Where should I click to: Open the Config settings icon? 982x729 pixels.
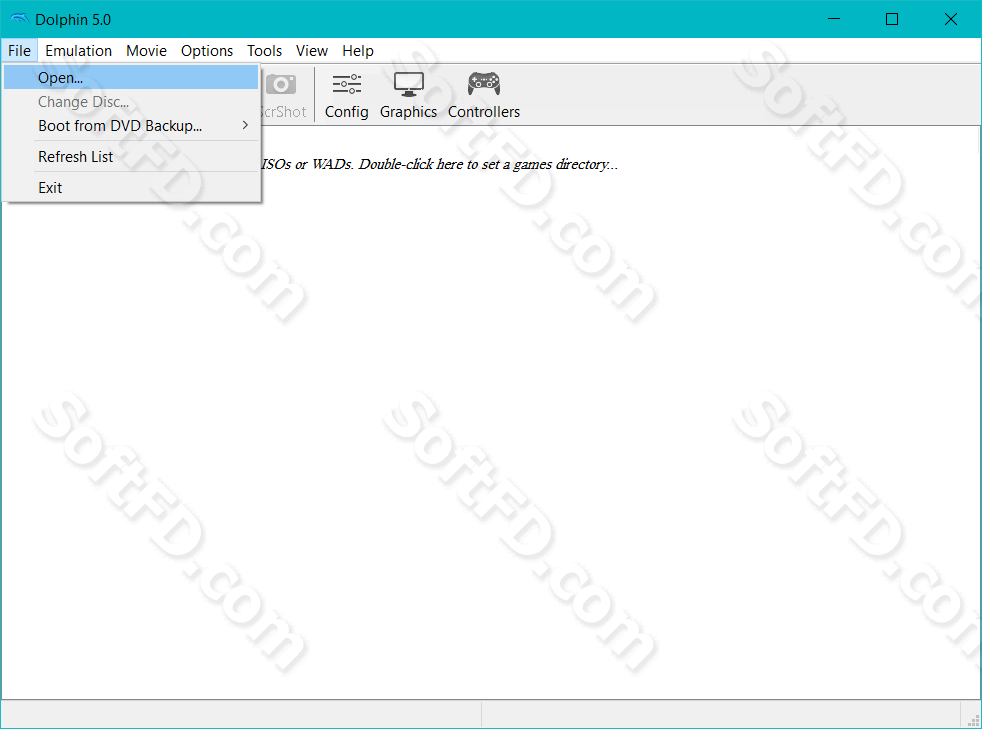coord(346,95)
